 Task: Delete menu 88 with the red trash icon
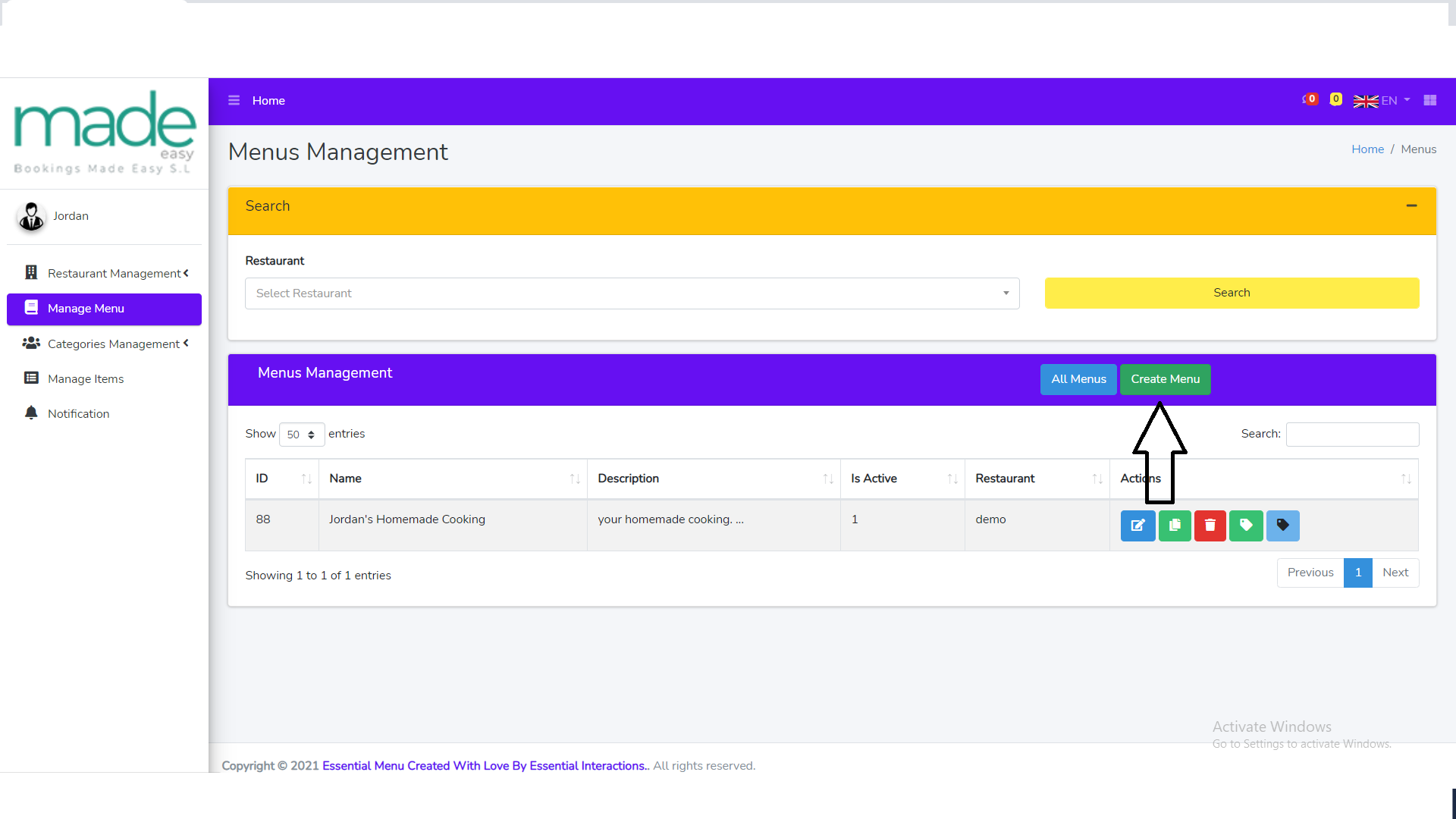1210,526
